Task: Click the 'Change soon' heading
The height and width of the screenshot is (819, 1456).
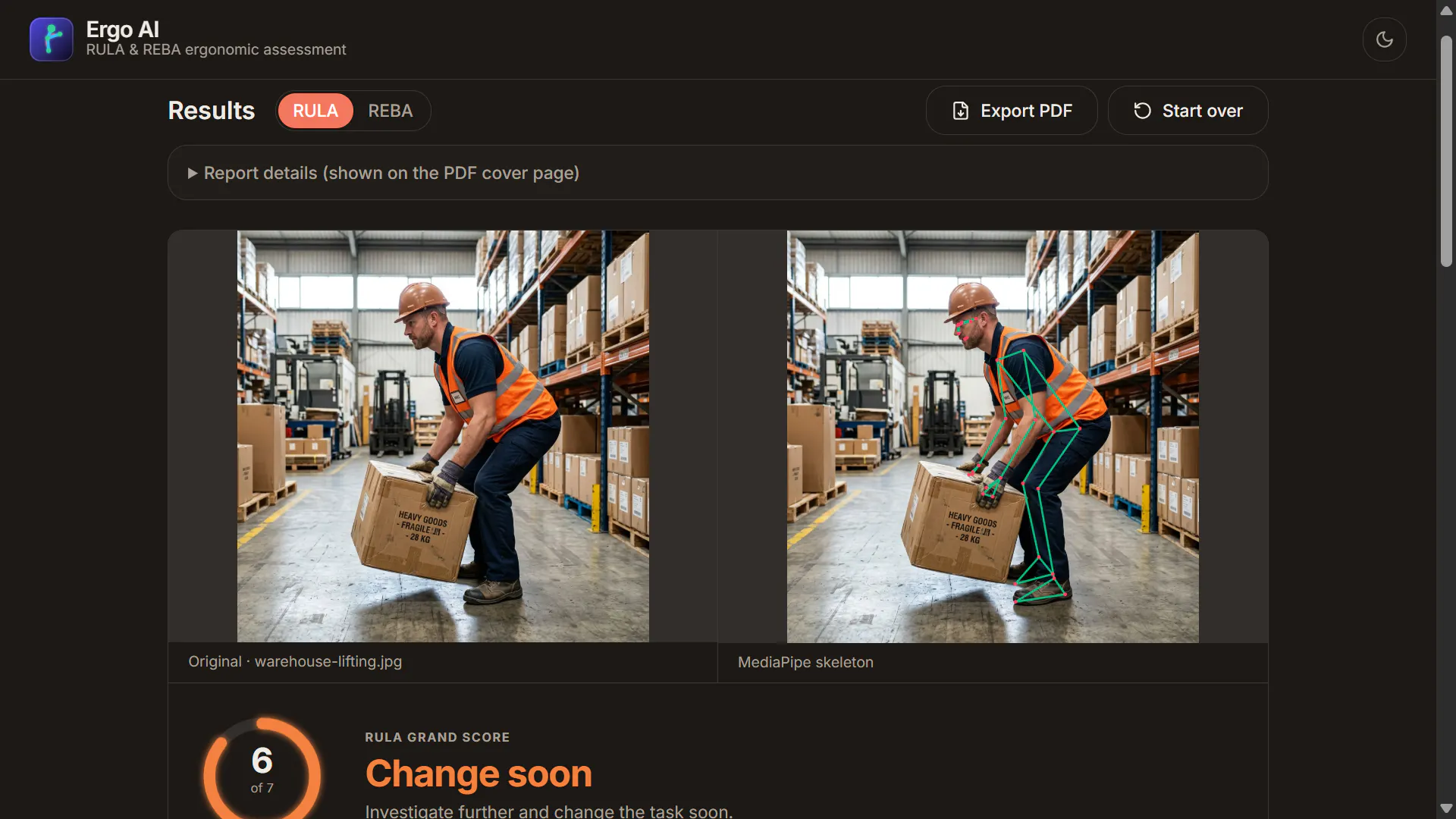Action: [x=479, y=773]
